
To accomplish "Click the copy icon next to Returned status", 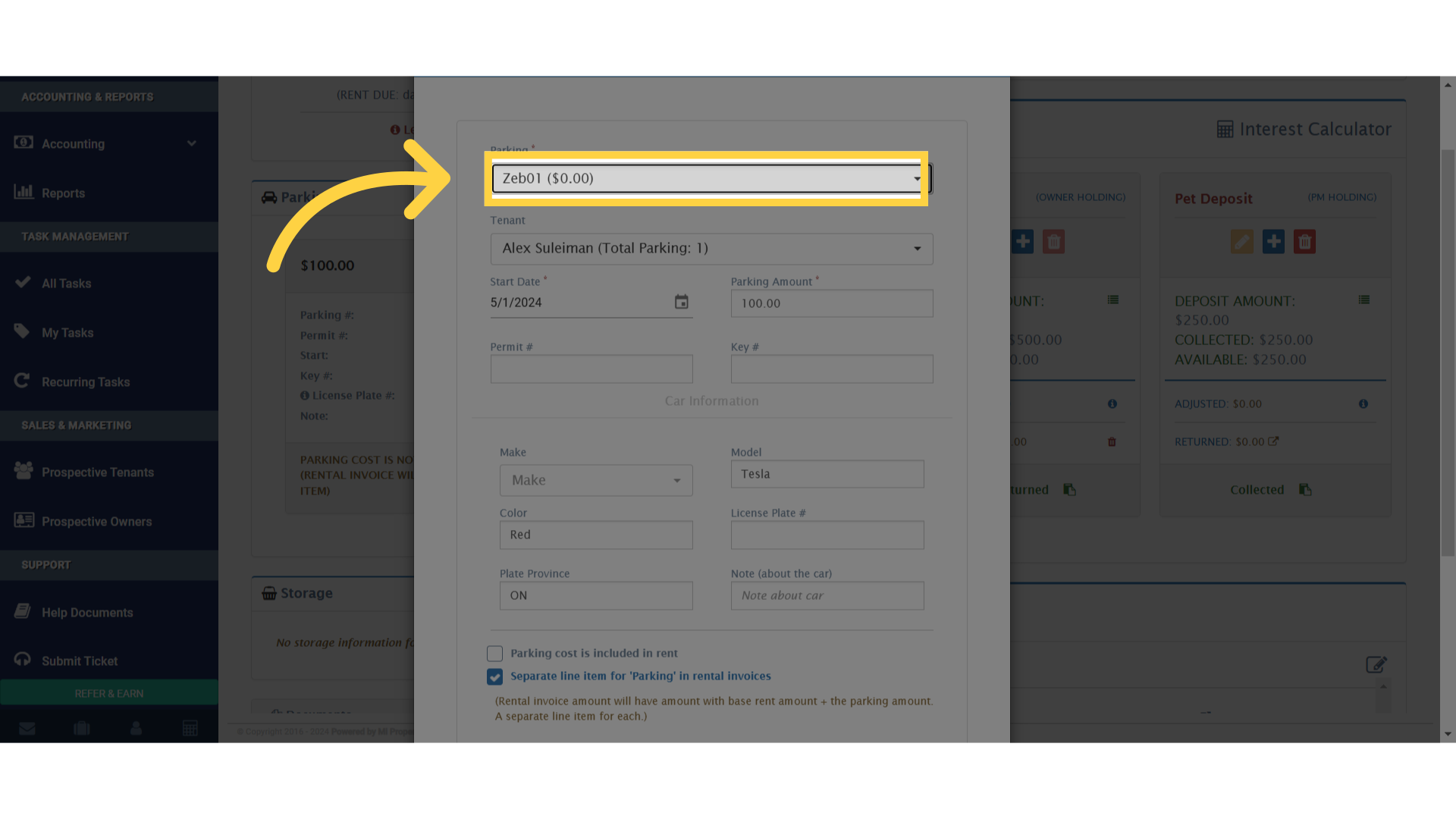I will (x=1069, y=489).
